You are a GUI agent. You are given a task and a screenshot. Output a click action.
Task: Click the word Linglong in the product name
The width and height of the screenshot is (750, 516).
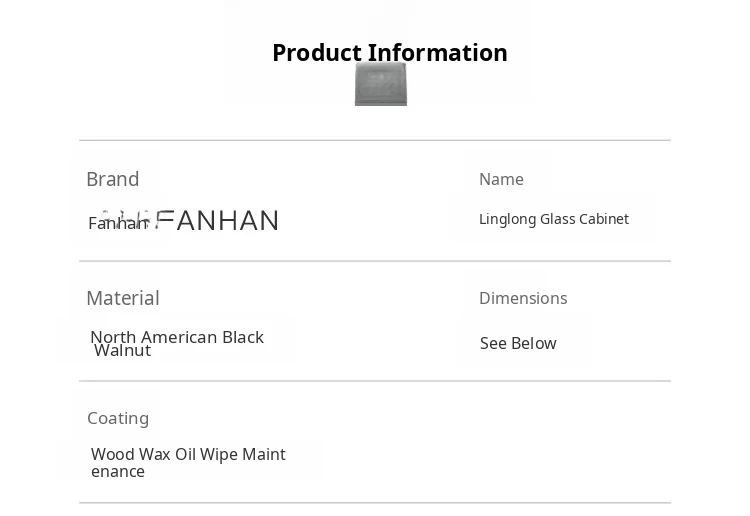pos(507,219)
